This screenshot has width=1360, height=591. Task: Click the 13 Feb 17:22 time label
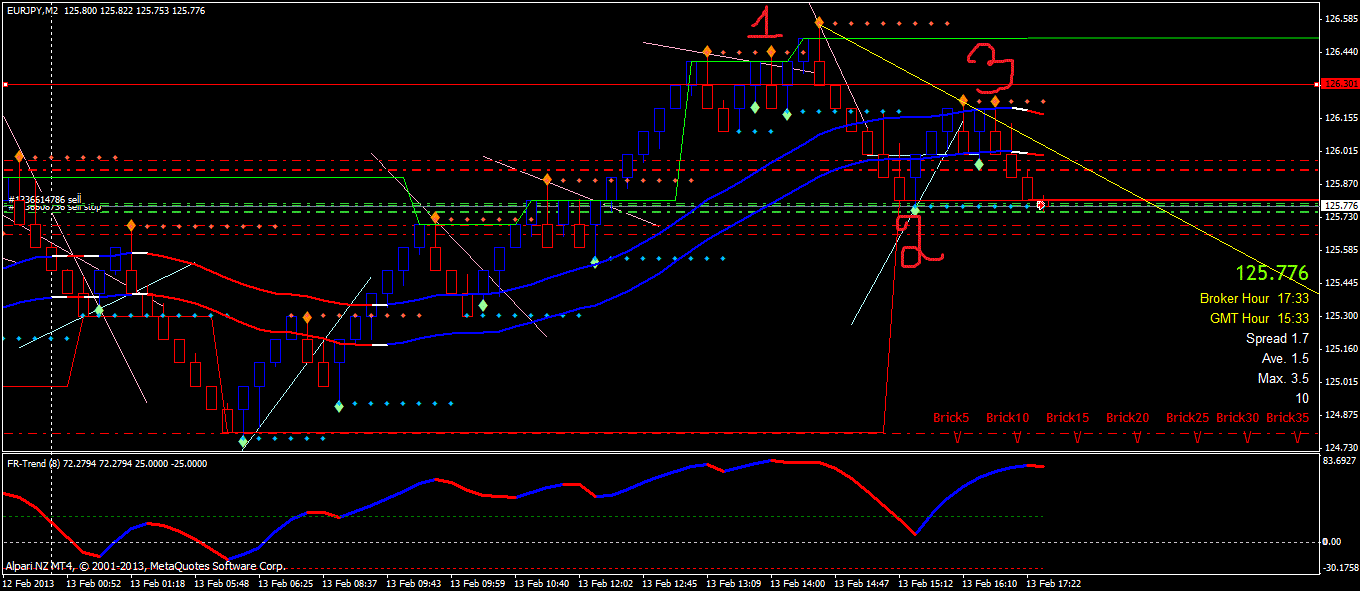[x=1056, y=583]
